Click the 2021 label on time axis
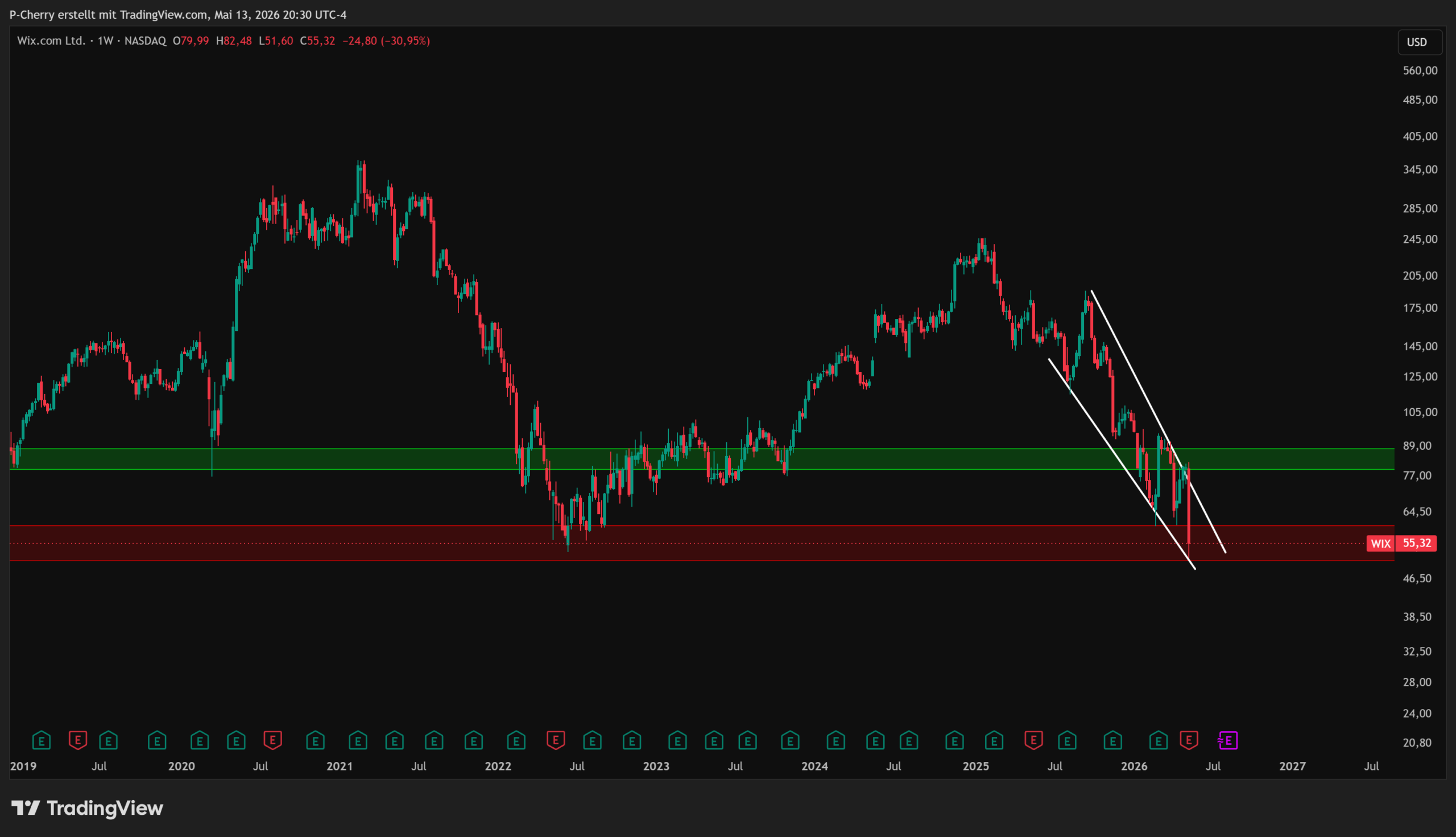Viewport: 1456px width, 837px height. click(x=340, y=766)
